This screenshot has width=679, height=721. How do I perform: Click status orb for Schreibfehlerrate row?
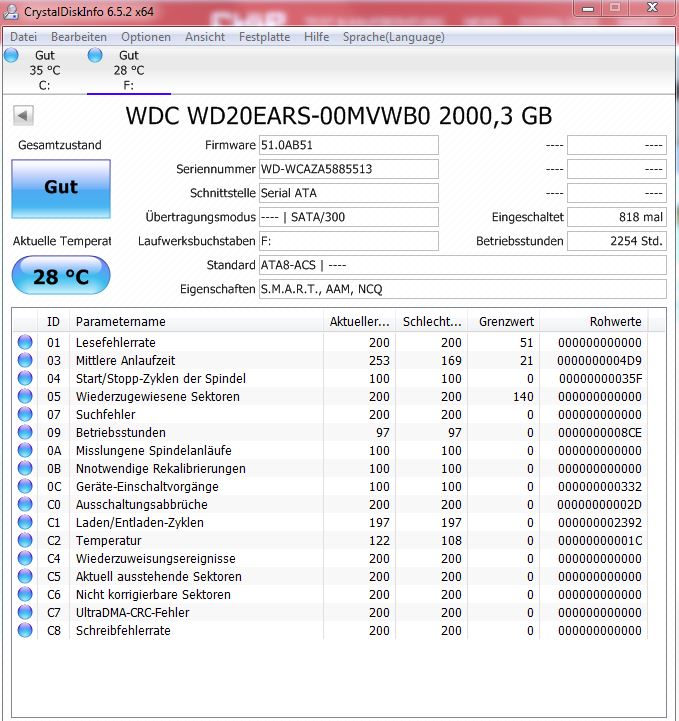coord(25,630)
